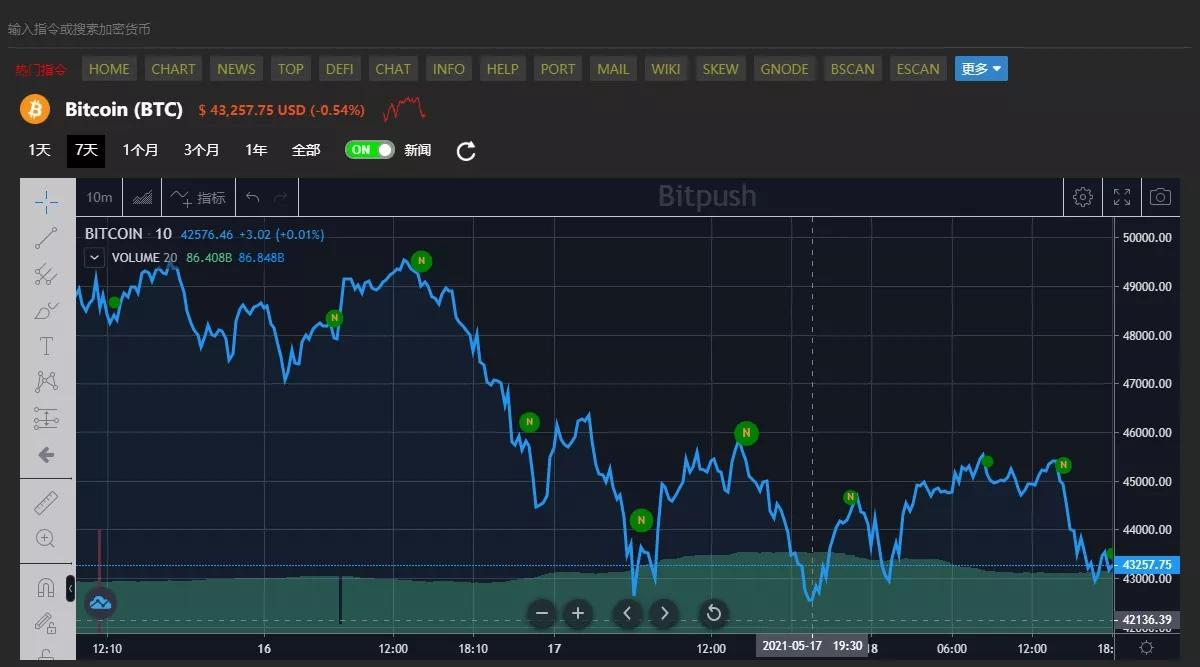Viewport: 1200px width, 667px height.
Task: Click the blue cloud chart button
Action: pyautogui.click(x=100, y=602)
